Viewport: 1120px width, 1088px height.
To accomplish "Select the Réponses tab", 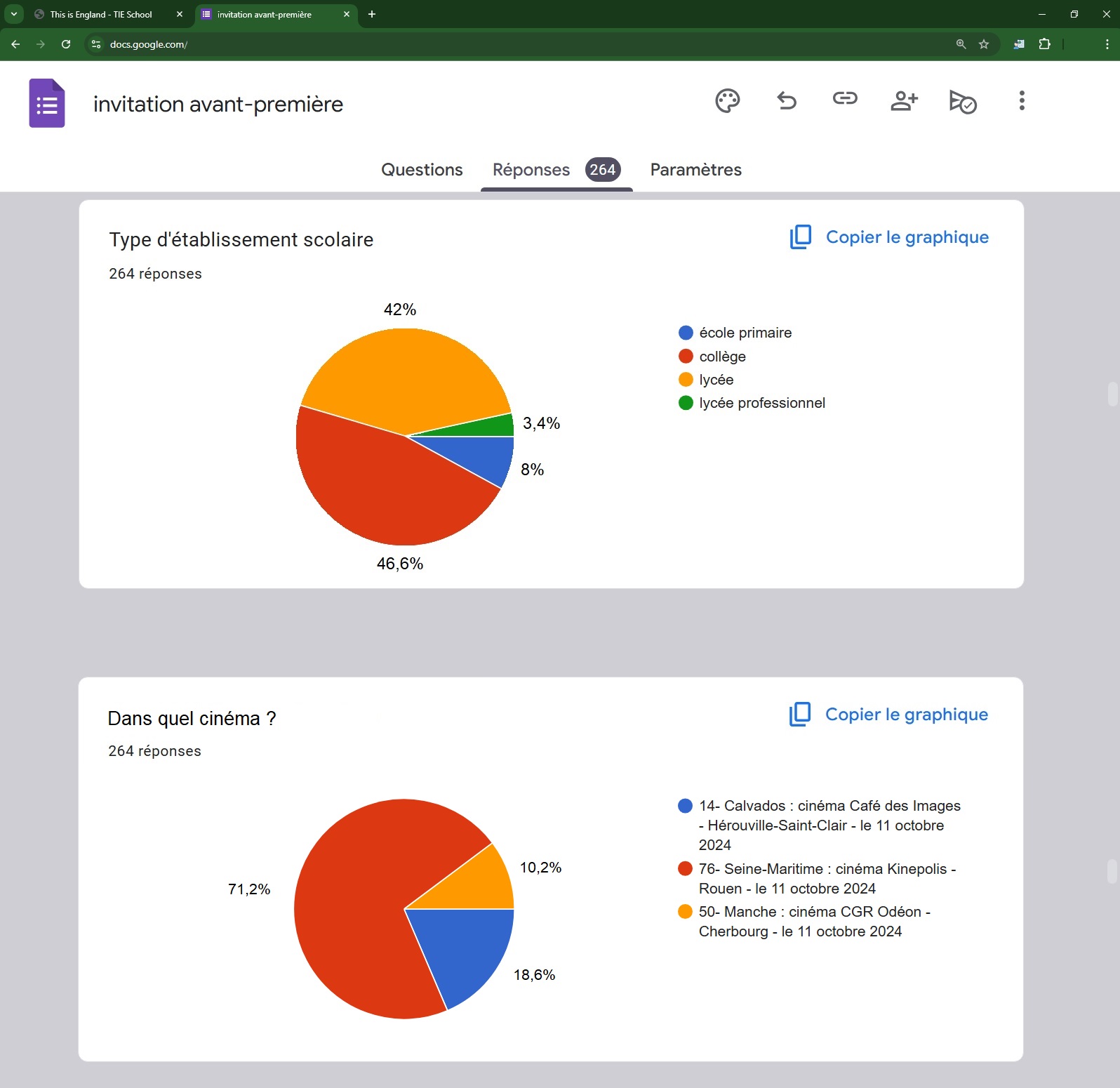I will (x=531, y=170).
